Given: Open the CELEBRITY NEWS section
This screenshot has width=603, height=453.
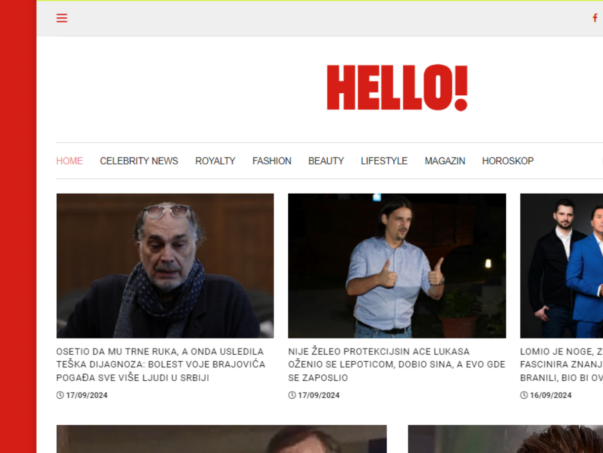Looking at the screenshot, I should [139, 161].
